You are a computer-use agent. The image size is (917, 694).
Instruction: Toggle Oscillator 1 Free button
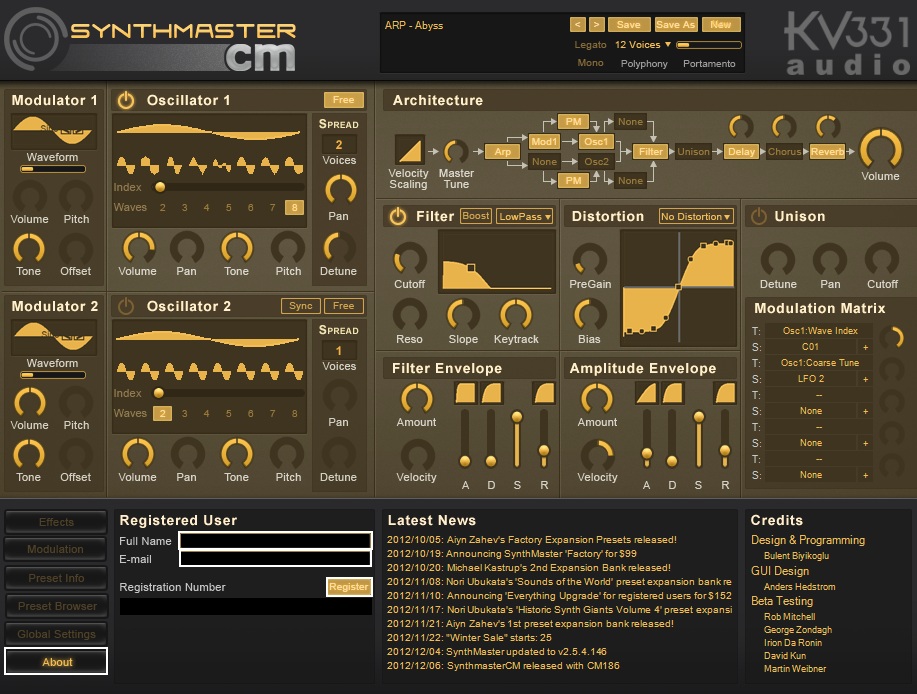tap(343, 100)
